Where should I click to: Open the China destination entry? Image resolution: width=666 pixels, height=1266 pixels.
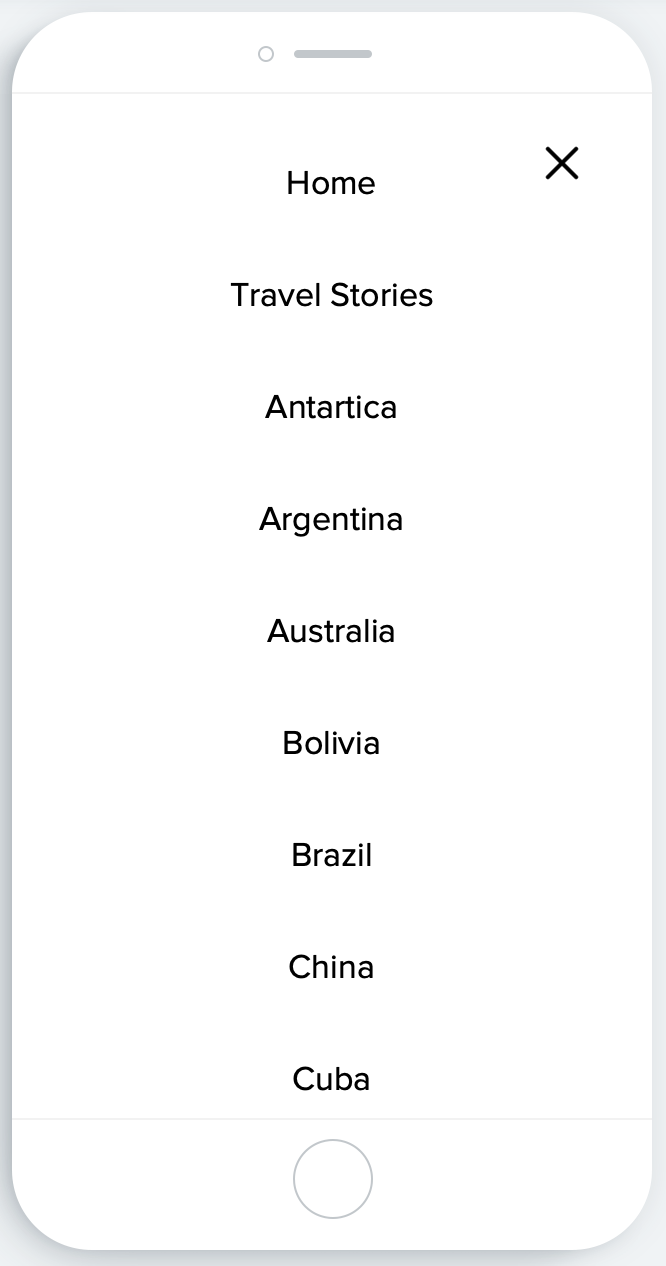click(331, 967)
